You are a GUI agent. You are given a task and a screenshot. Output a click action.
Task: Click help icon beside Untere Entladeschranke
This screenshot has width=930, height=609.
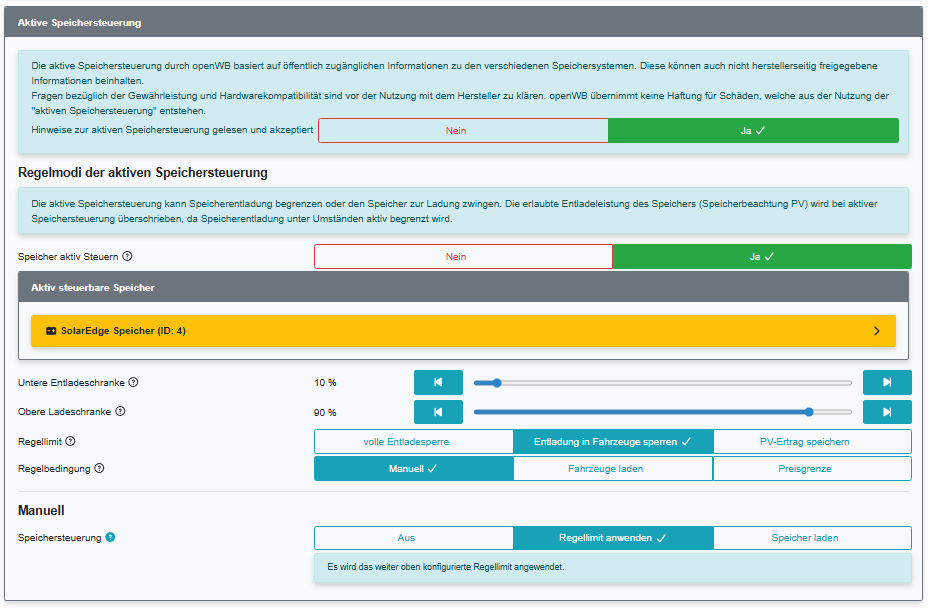coord(133,382)
